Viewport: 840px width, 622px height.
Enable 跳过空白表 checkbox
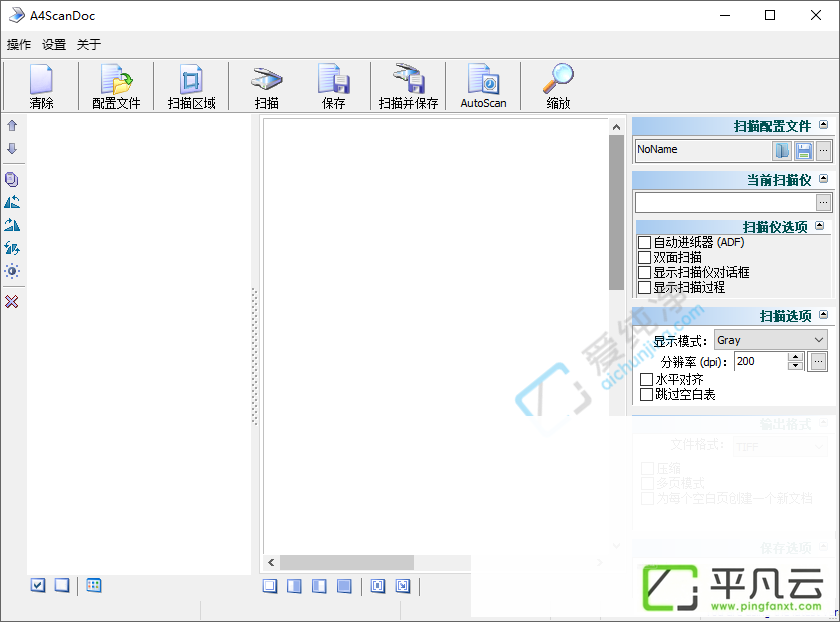647,394
